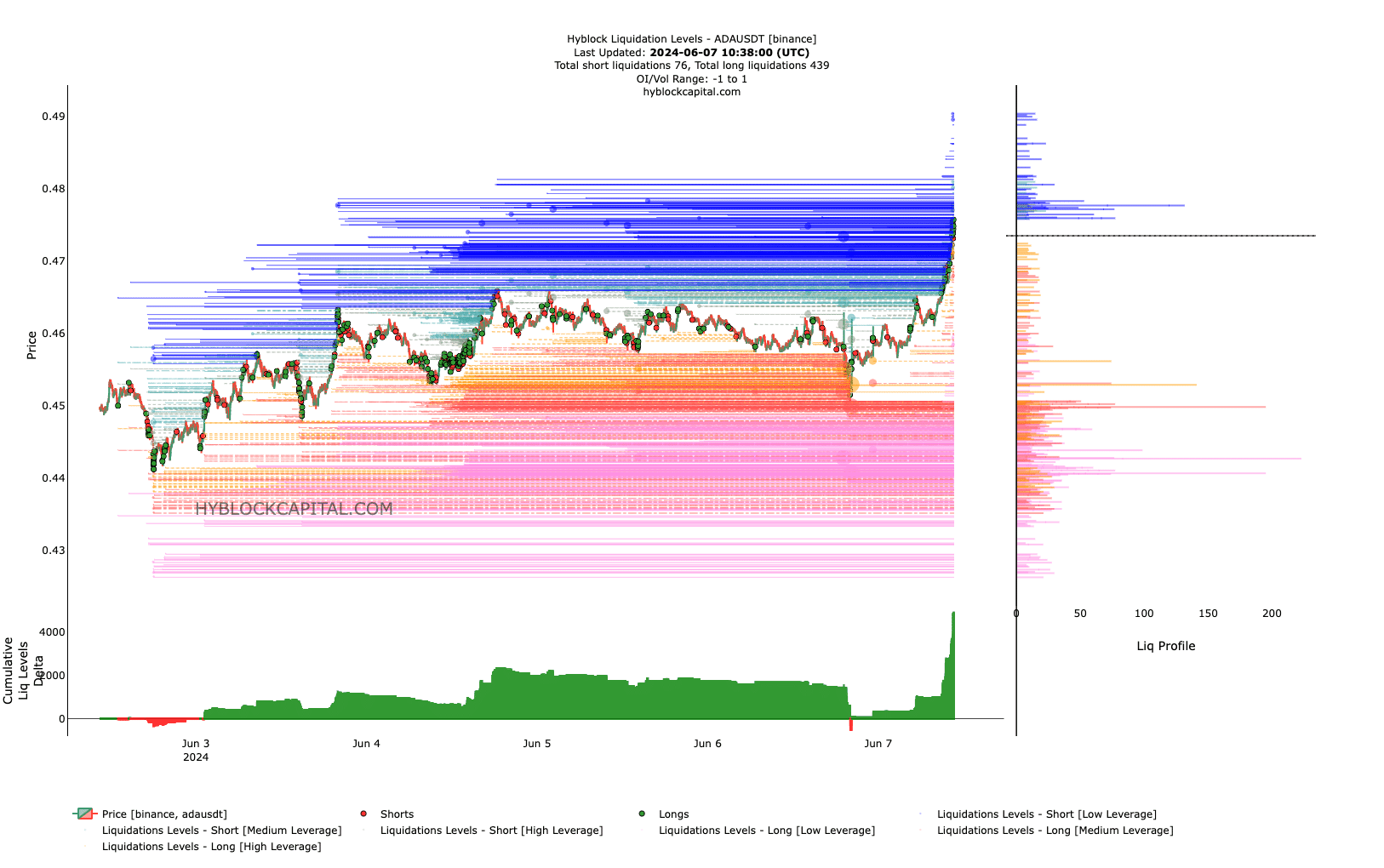Click the chart title Hyblock Liquidation Levels
The width and height of the screenshot is (1384, 868).
pyautogui.click(x=692, y=39)
